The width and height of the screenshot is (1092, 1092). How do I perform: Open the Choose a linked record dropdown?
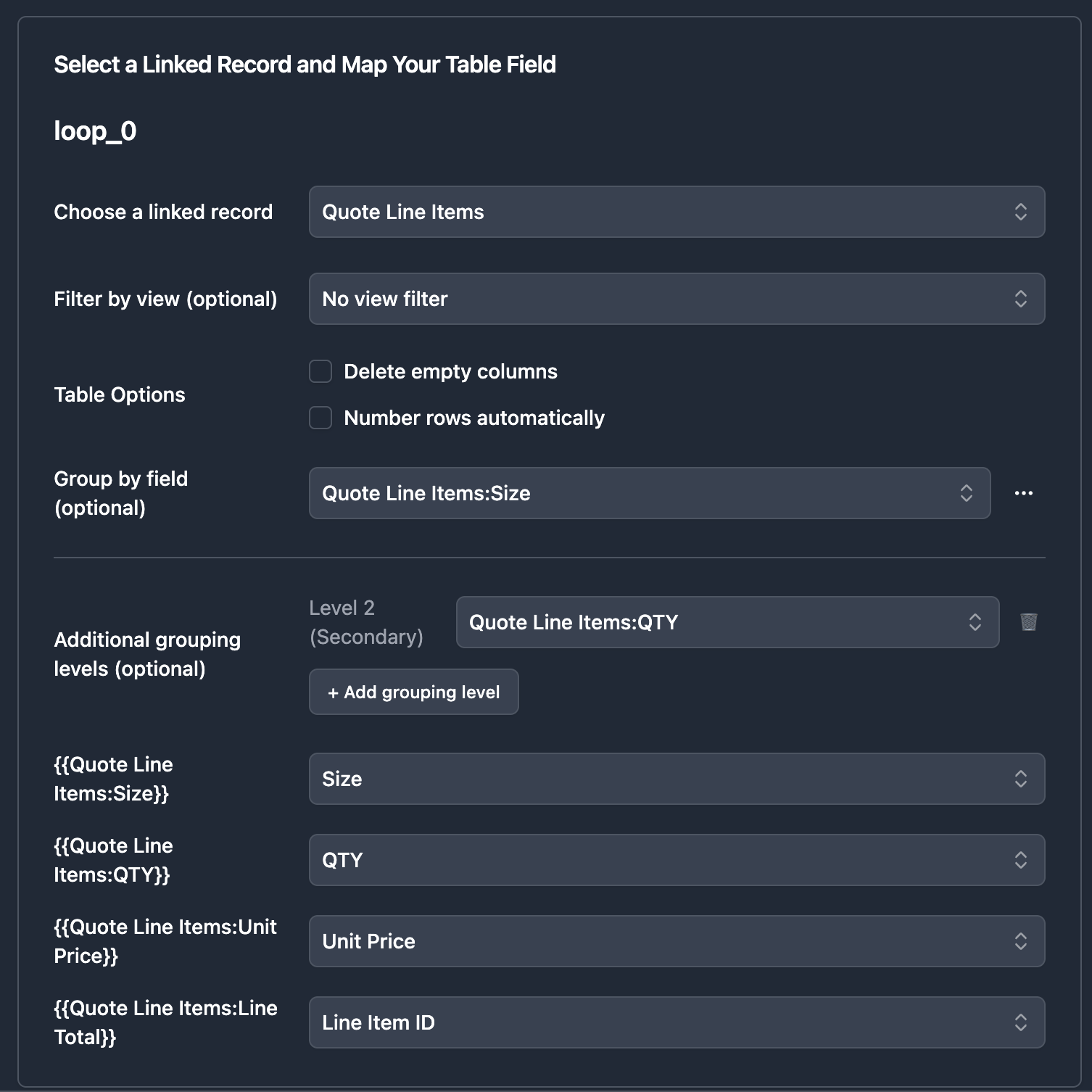pos(653,212)
